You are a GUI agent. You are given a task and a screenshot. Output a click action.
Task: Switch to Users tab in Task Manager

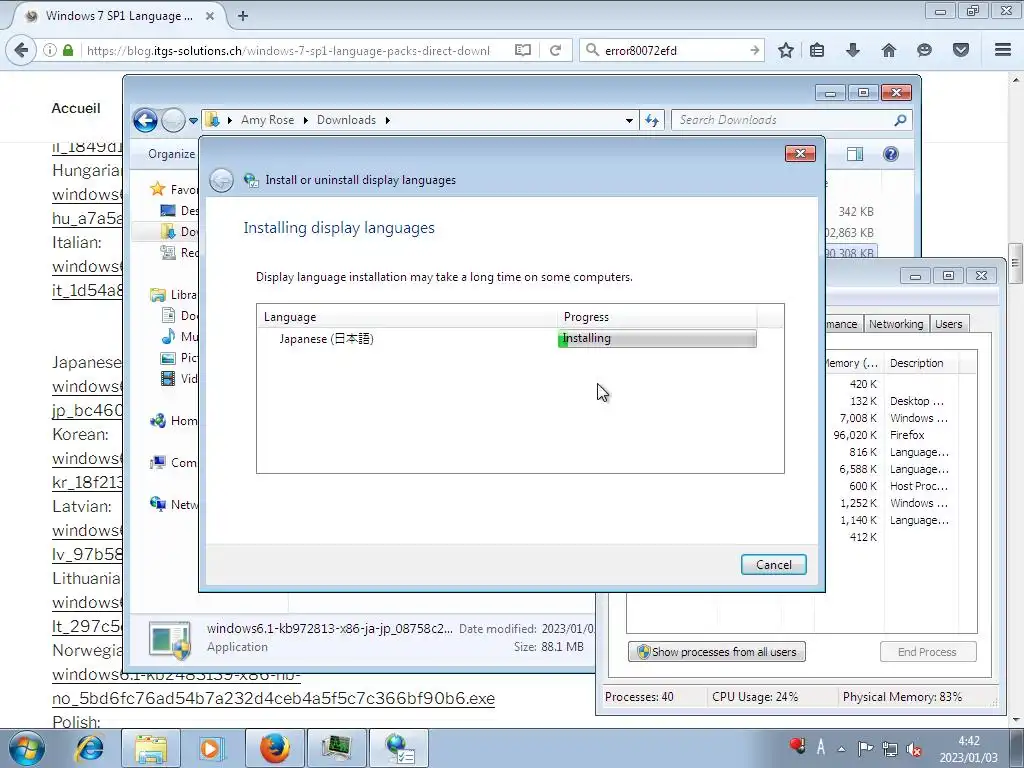948,324
